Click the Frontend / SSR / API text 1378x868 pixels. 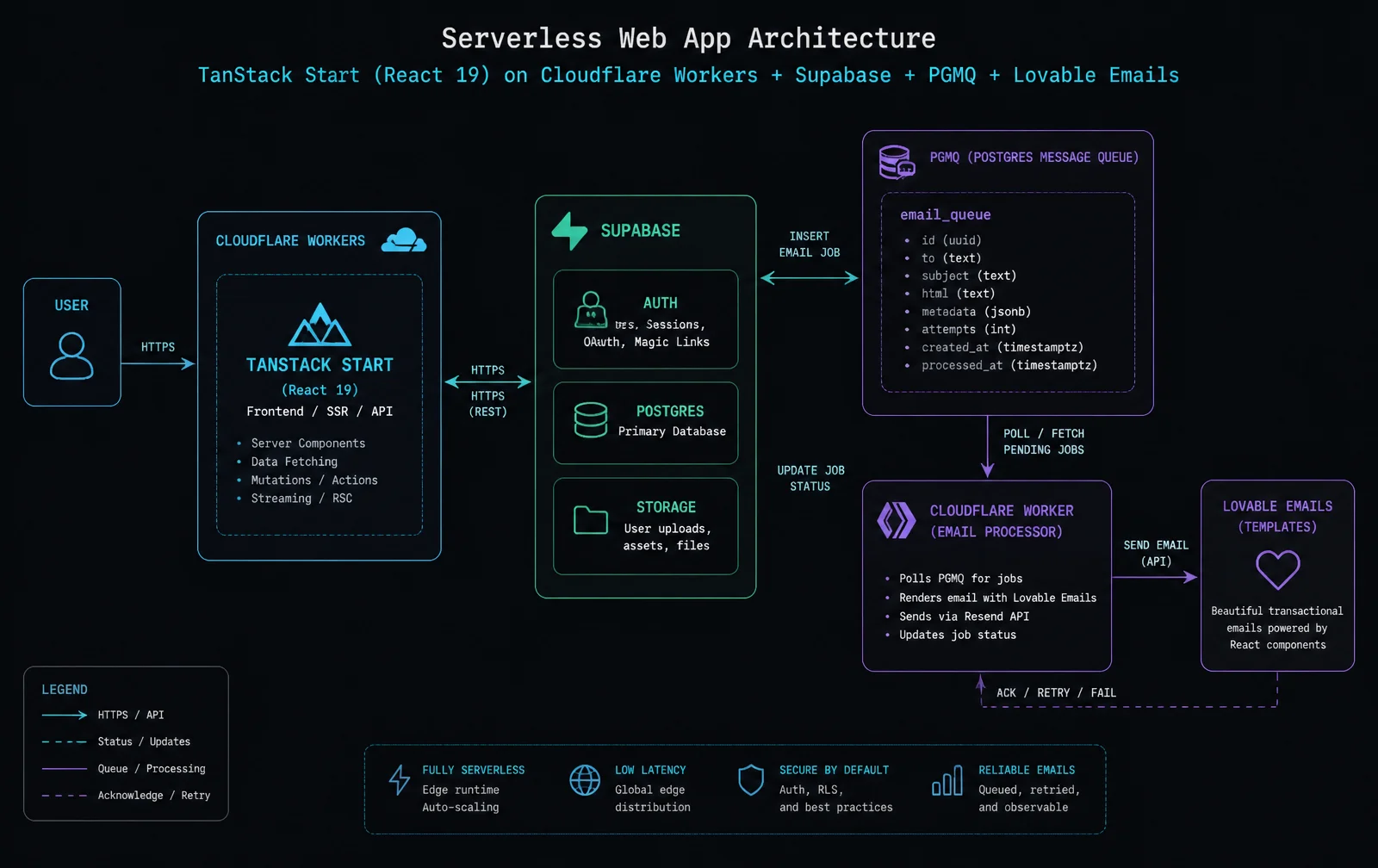tap(320, 412)
